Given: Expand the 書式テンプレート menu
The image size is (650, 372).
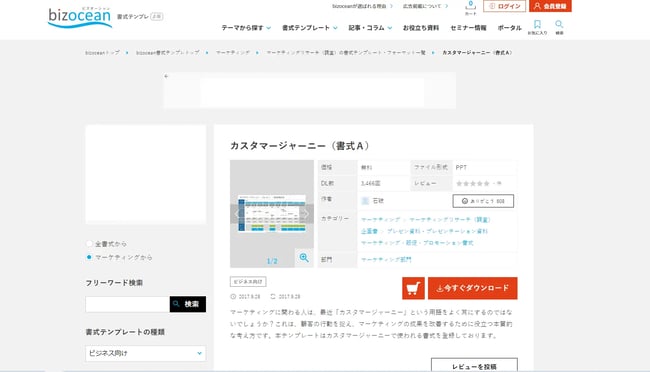Looking at the screenshot, I should coord(310,28).
